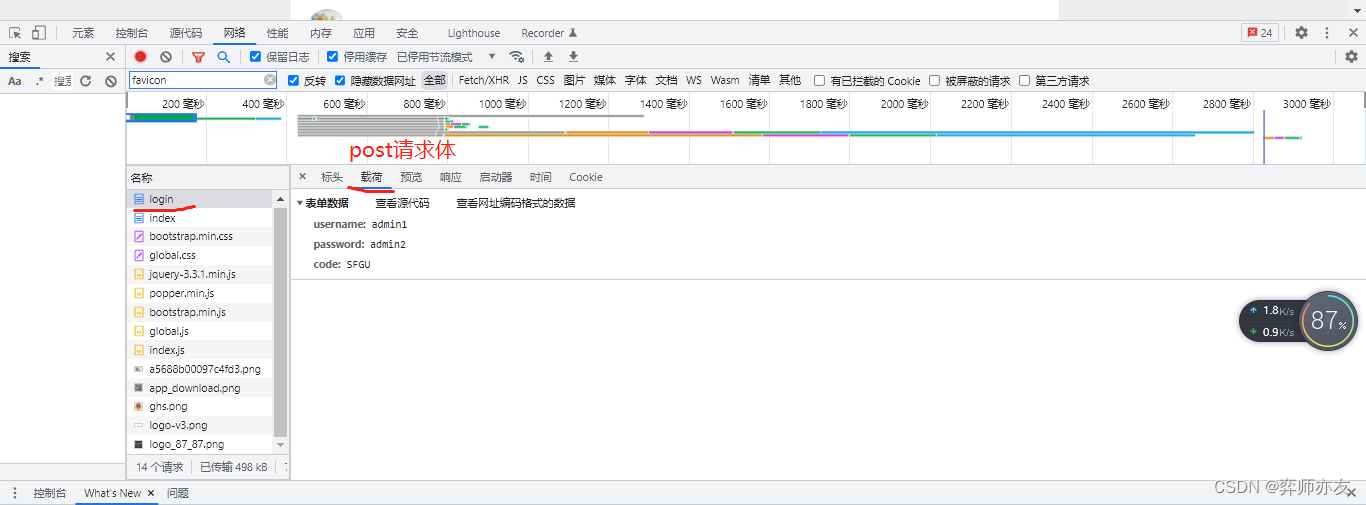Filter requests by JS type
Viewport: 1366px width, 505px height.
click(523, 81)
